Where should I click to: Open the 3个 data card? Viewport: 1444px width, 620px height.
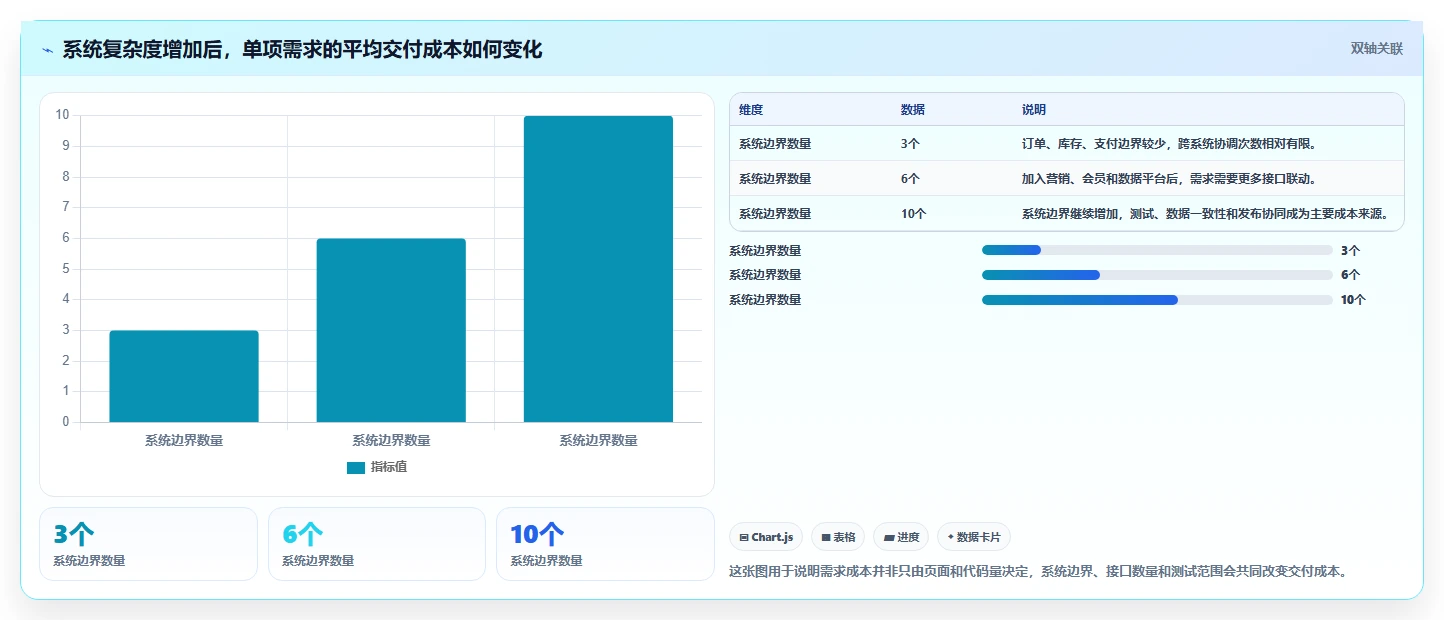click(148, 544)
